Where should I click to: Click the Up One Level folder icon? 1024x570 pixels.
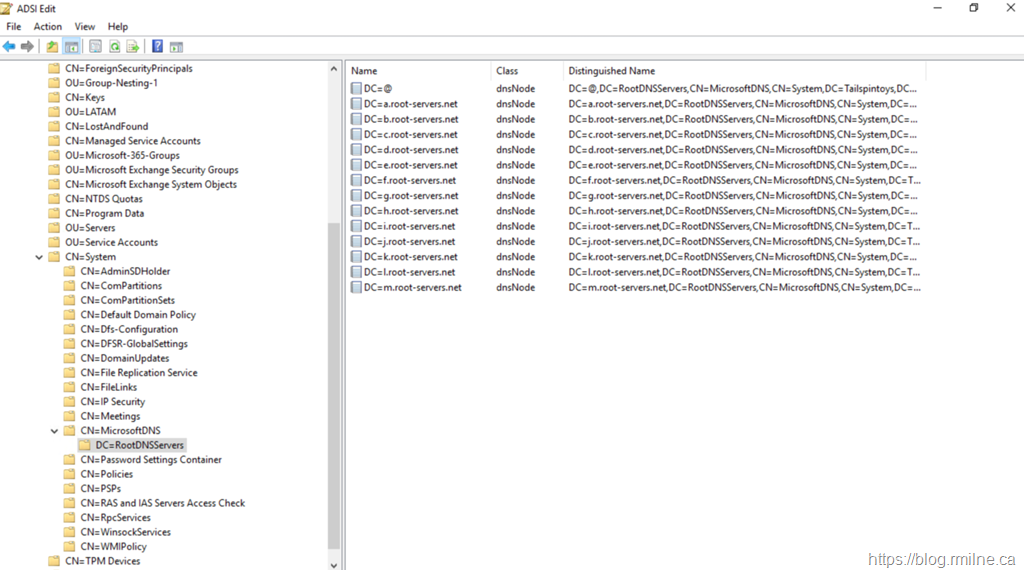coord(53,46)
